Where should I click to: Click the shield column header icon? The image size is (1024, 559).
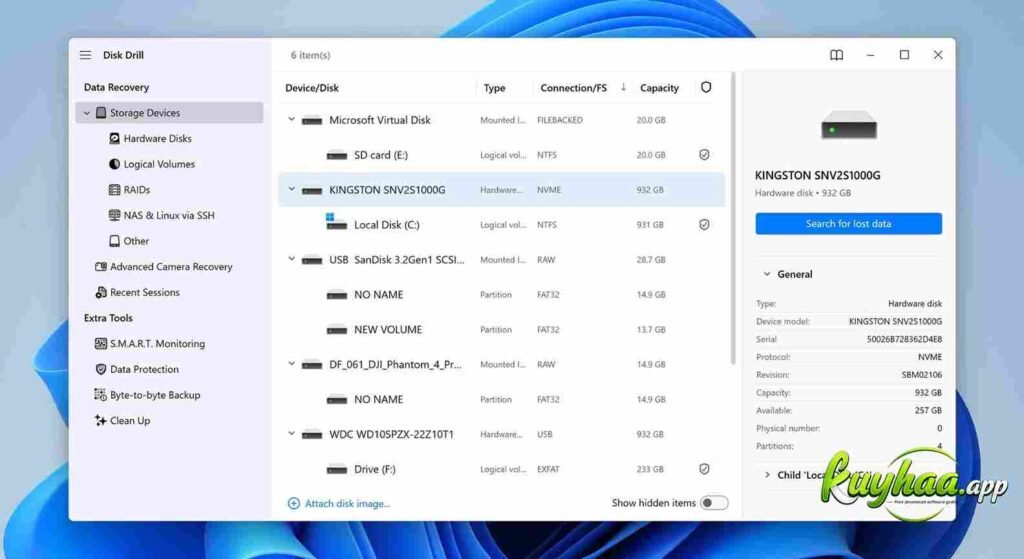pos(706,87)
